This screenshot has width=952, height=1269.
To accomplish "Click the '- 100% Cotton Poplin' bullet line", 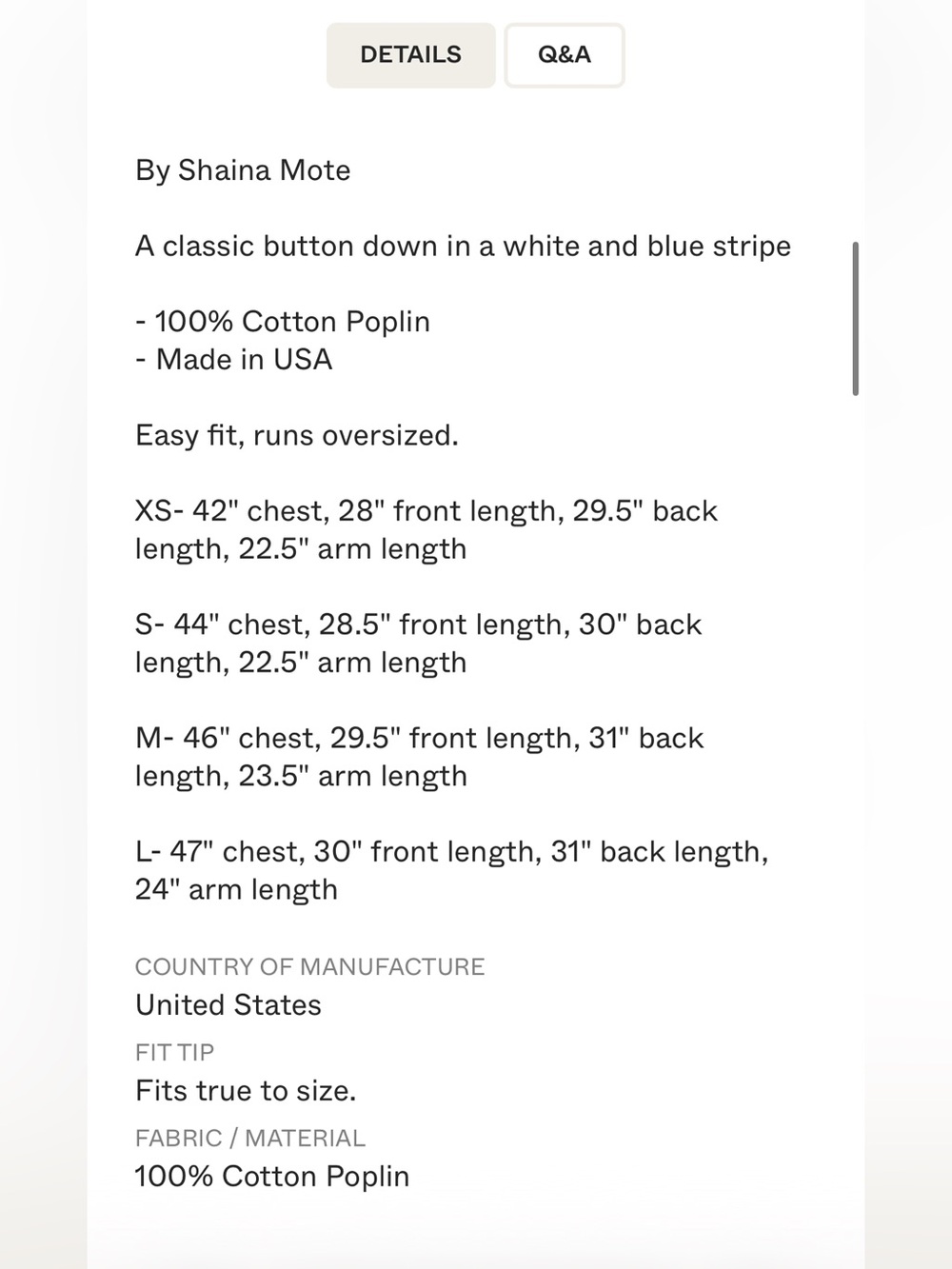I will 283,322.
